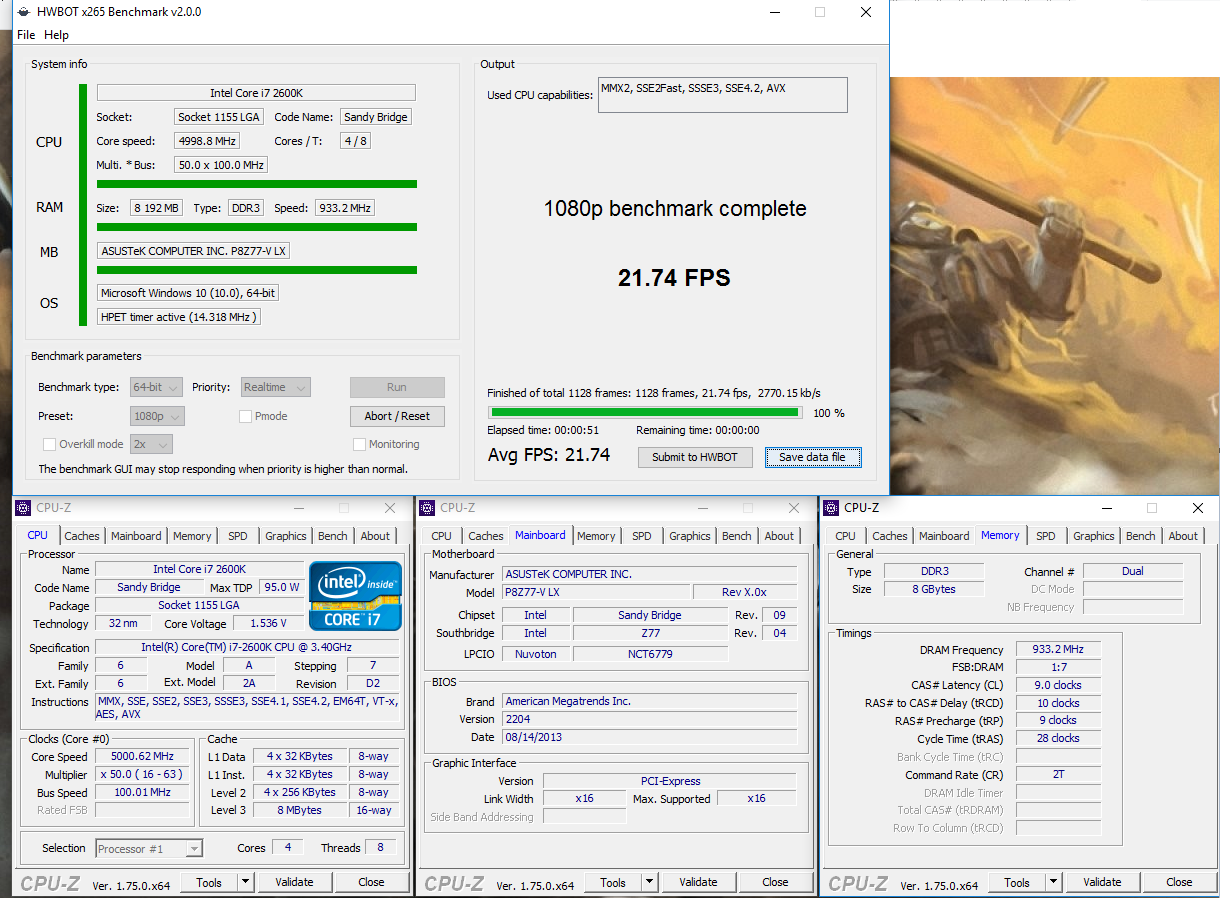Click Close in the CPU-Z Memory window
The height and width of the screenshot is (898, 1220).
tap(1179, 882)
